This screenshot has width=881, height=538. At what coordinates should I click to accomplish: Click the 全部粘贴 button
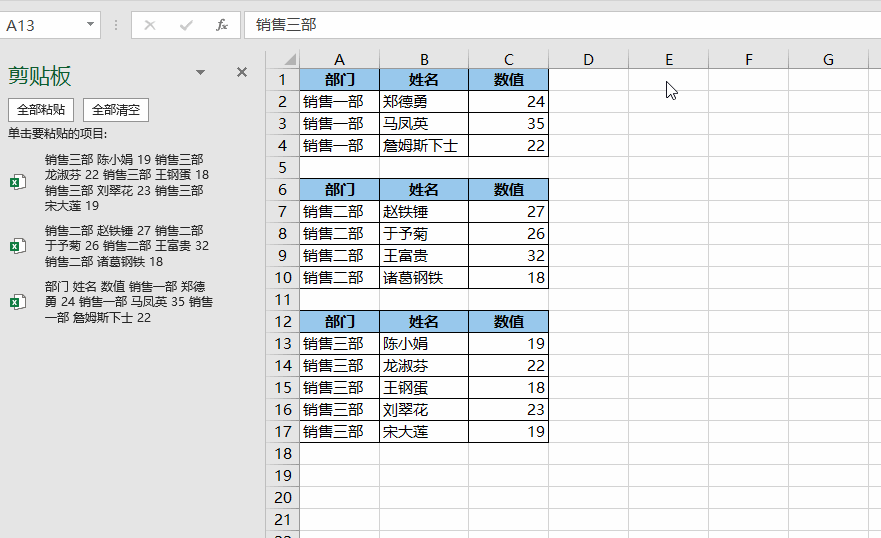click(x=41, y=110)
